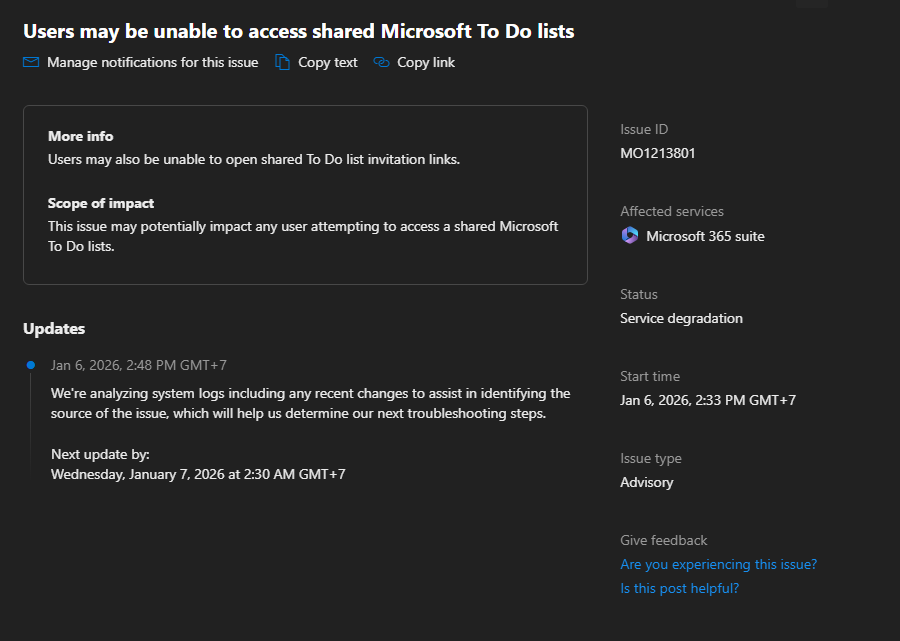Click the More info heading
Image resolution: width=900 pixels, height=641 pixels.
click(81, 136)
